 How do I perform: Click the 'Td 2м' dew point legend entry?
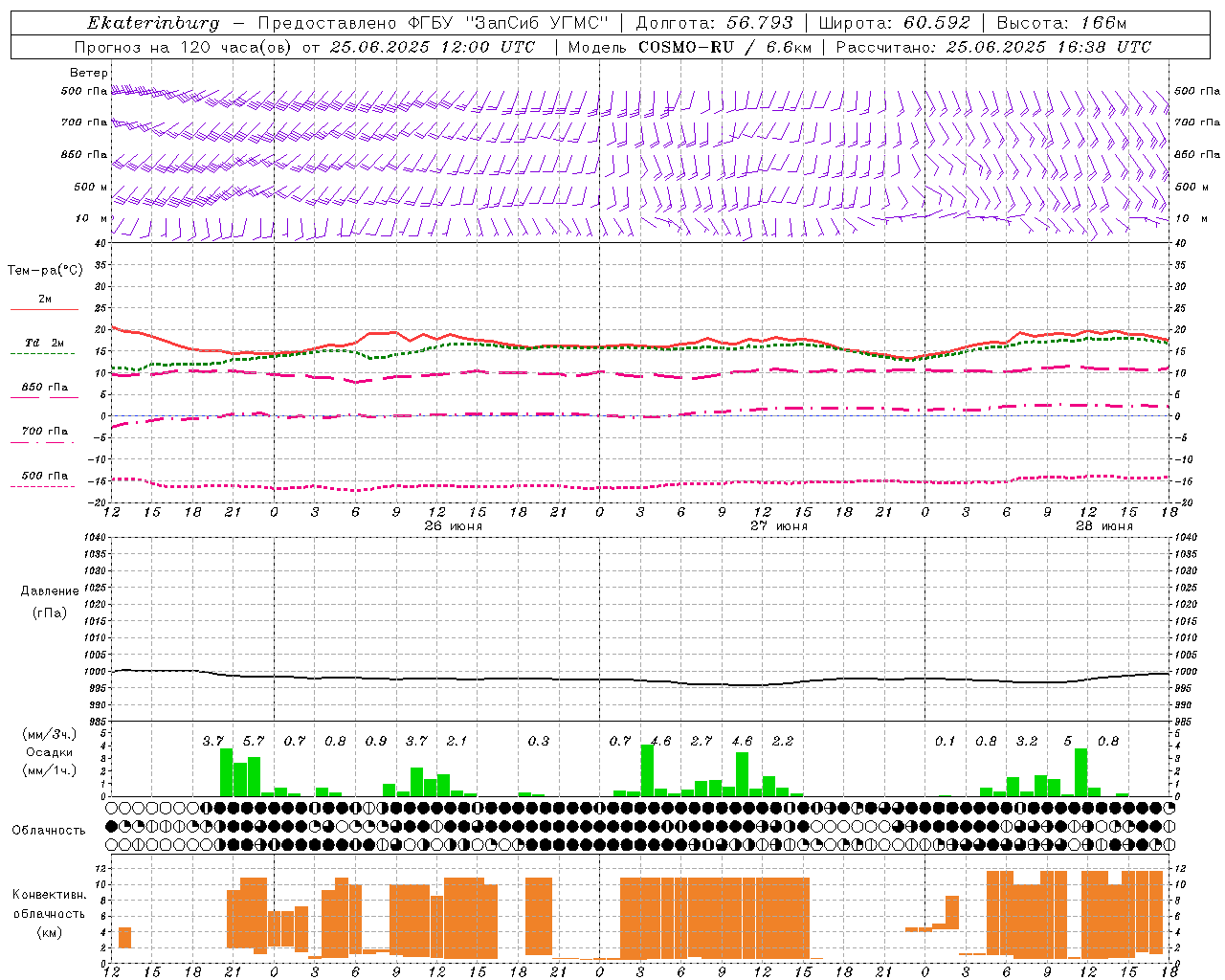pos(45,343)
